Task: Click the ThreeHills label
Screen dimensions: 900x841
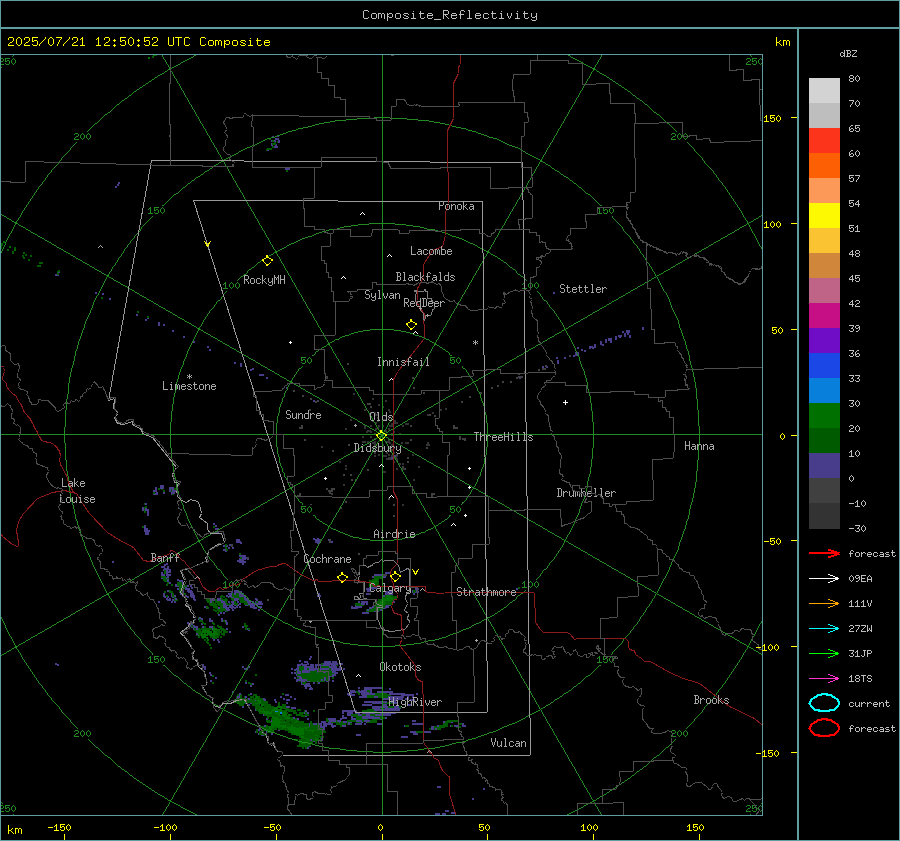Action: click(x=503, y=437)
